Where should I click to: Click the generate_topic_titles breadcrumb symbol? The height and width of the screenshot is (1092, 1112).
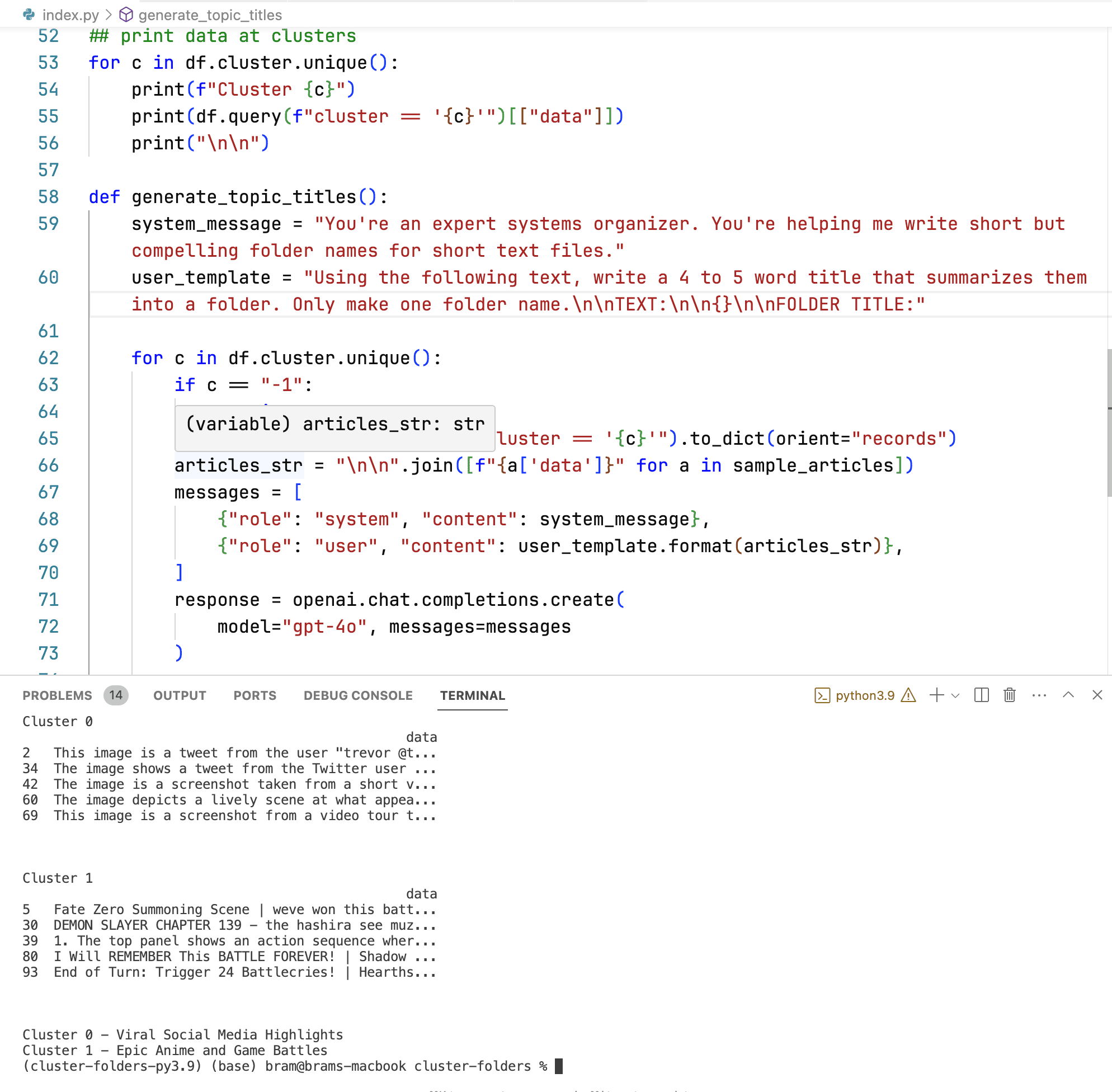210,15
